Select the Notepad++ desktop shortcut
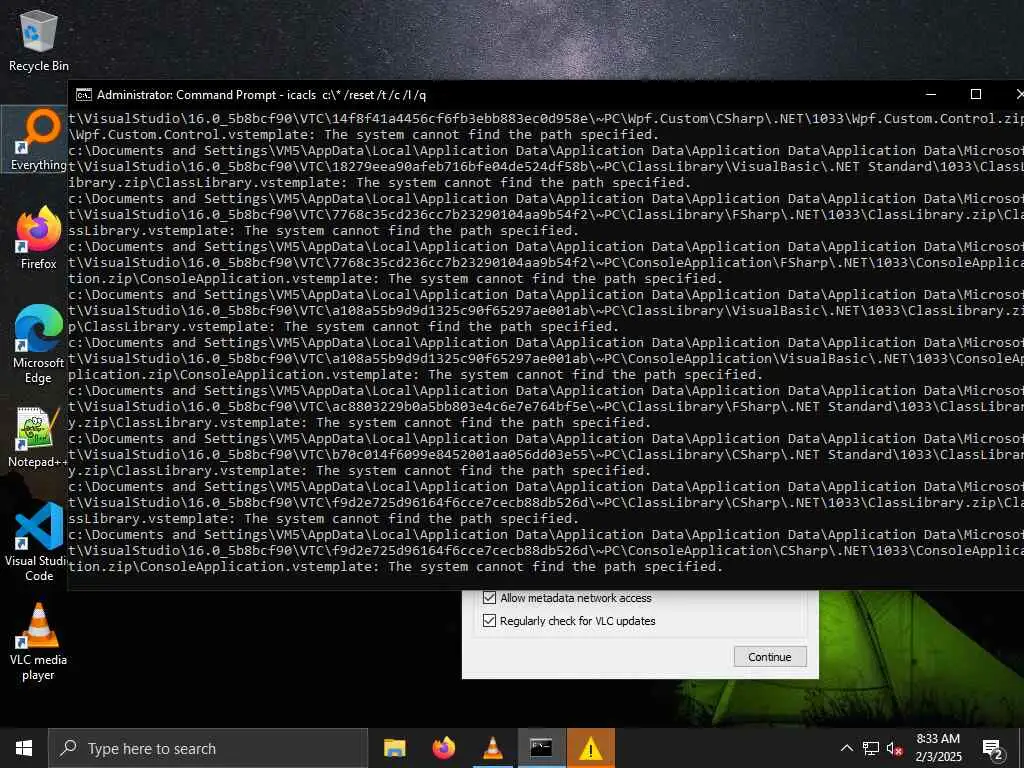The image size is (1024, 768). [x=39, y=438]
